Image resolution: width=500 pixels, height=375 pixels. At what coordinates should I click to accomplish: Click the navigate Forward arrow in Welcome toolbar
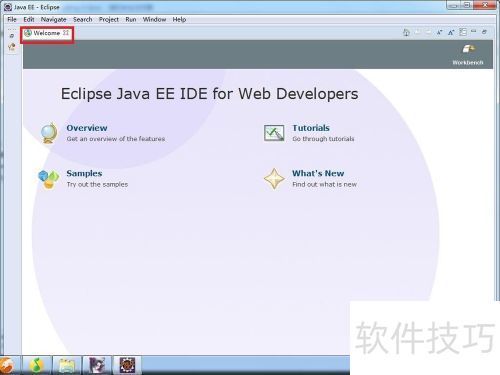(428, 32)
